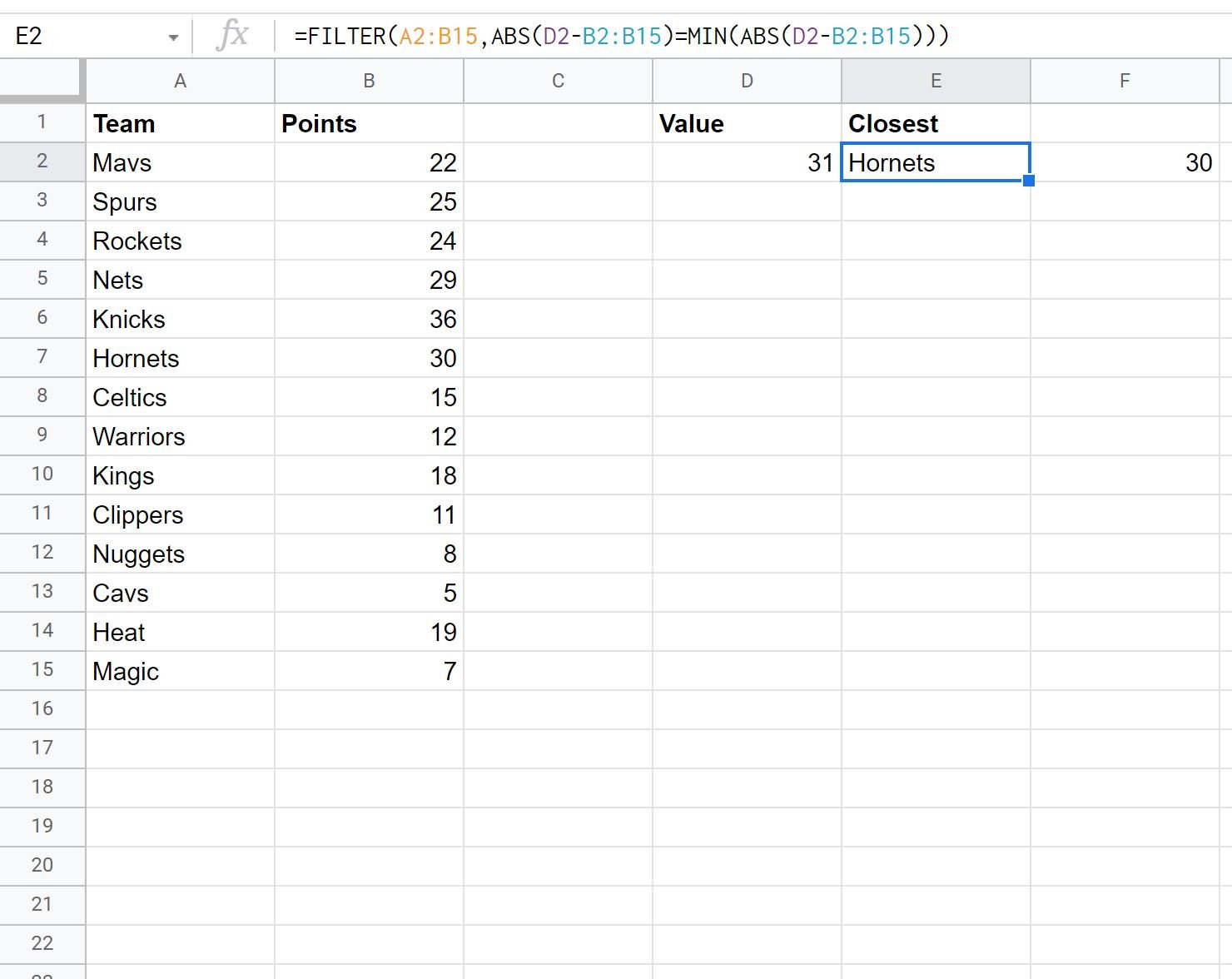Viewport: 1232px width, 979px height.
Task: Select the Warriors cell
Action: coord(180,436)
